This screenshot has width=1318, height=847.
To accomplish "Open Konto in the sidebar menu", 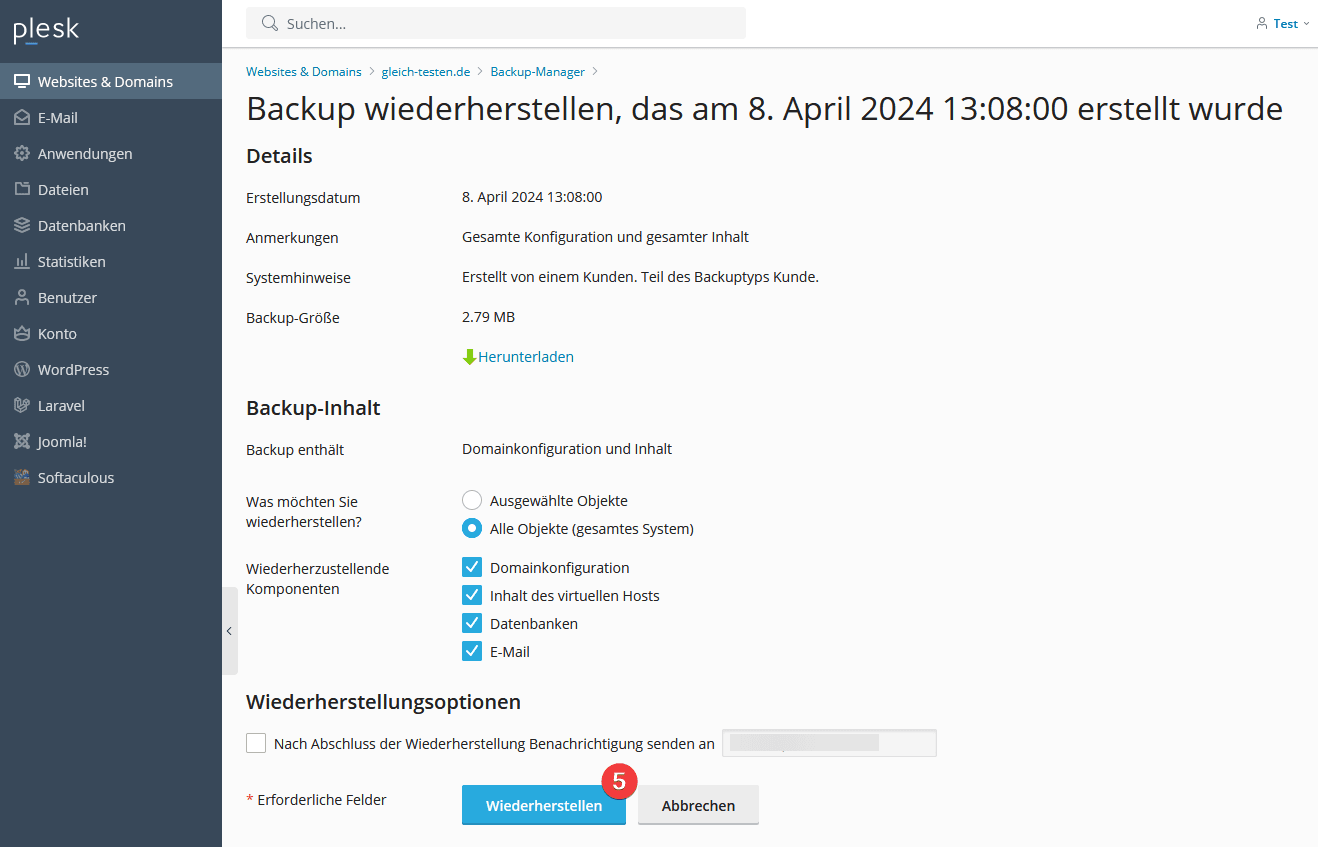I will click(57, 334).
